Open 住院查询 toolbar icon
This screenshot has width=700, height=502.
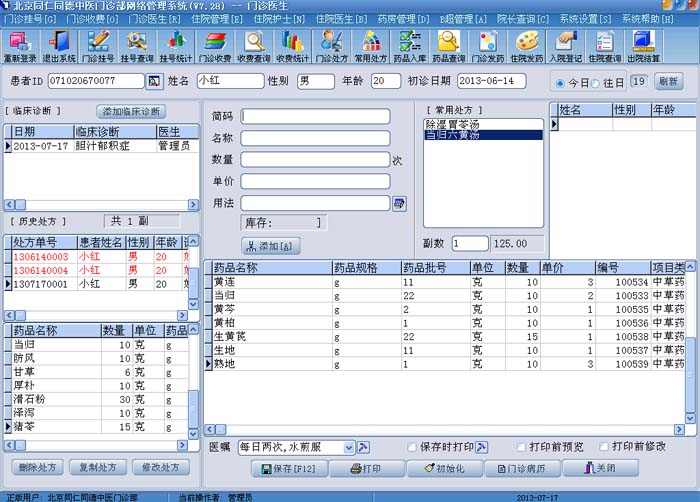coord(604,46)
